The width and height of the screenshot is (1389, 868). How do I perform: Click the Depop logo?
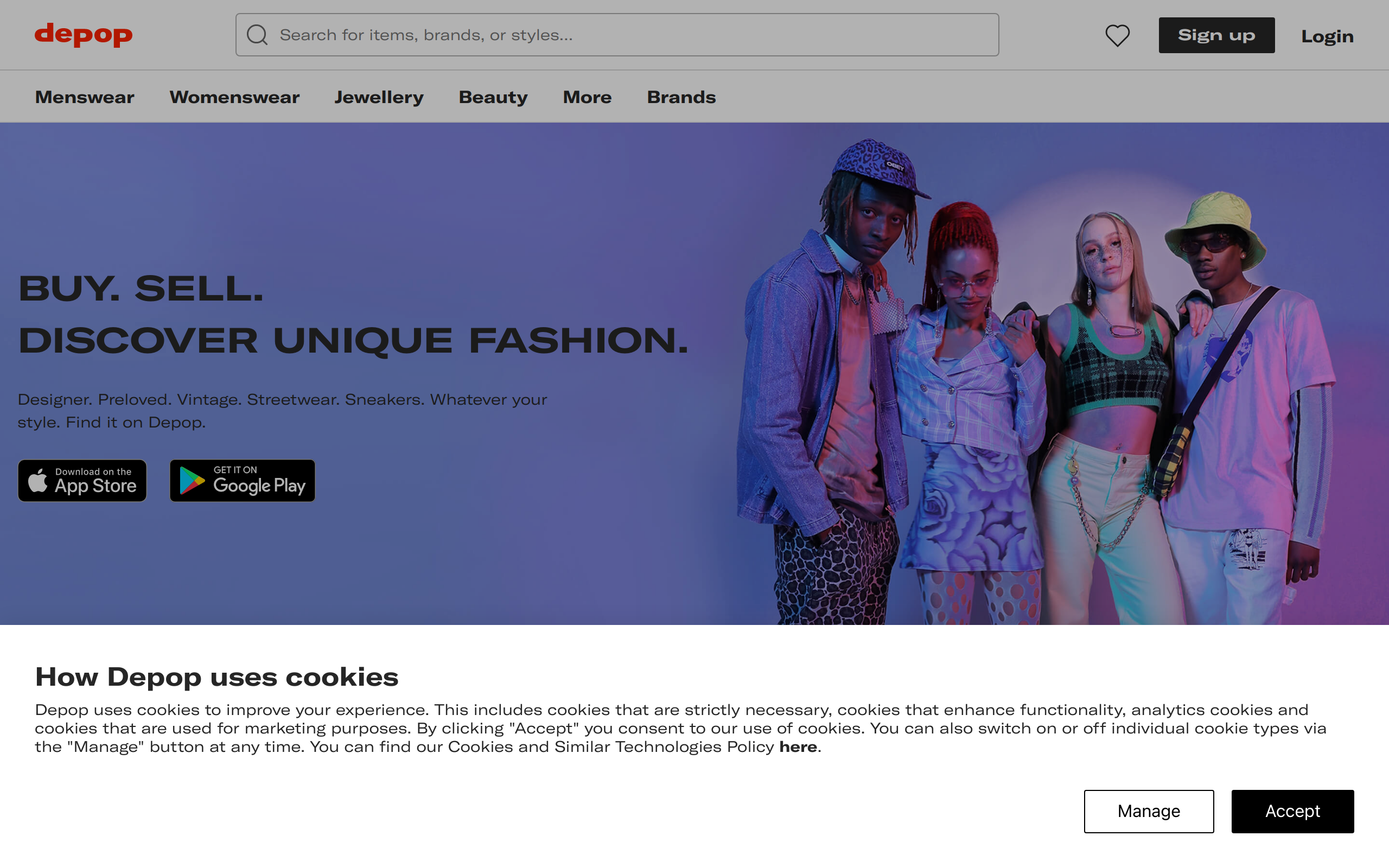click(84, 34)
